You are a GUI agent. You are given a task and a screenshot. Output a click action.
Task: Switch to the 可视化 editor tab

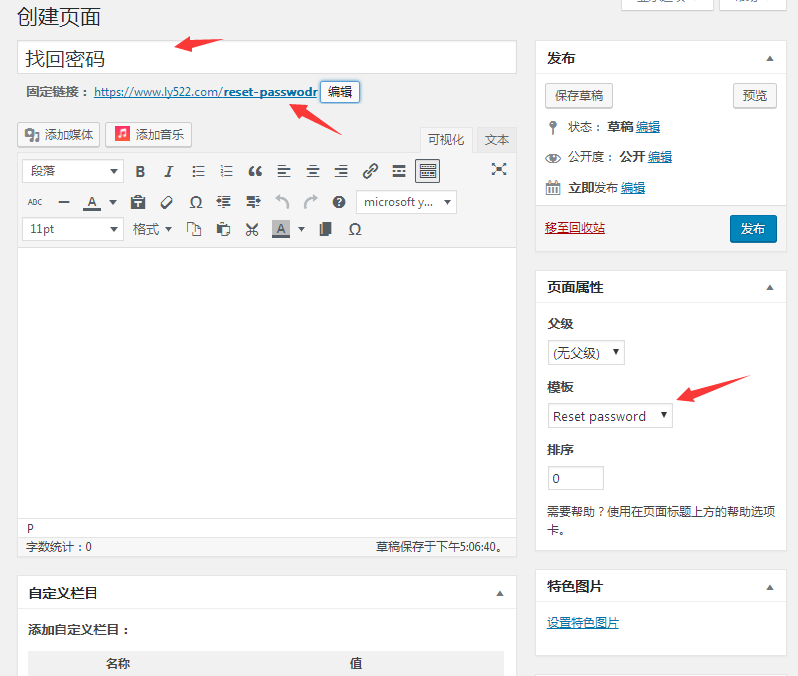445,140
